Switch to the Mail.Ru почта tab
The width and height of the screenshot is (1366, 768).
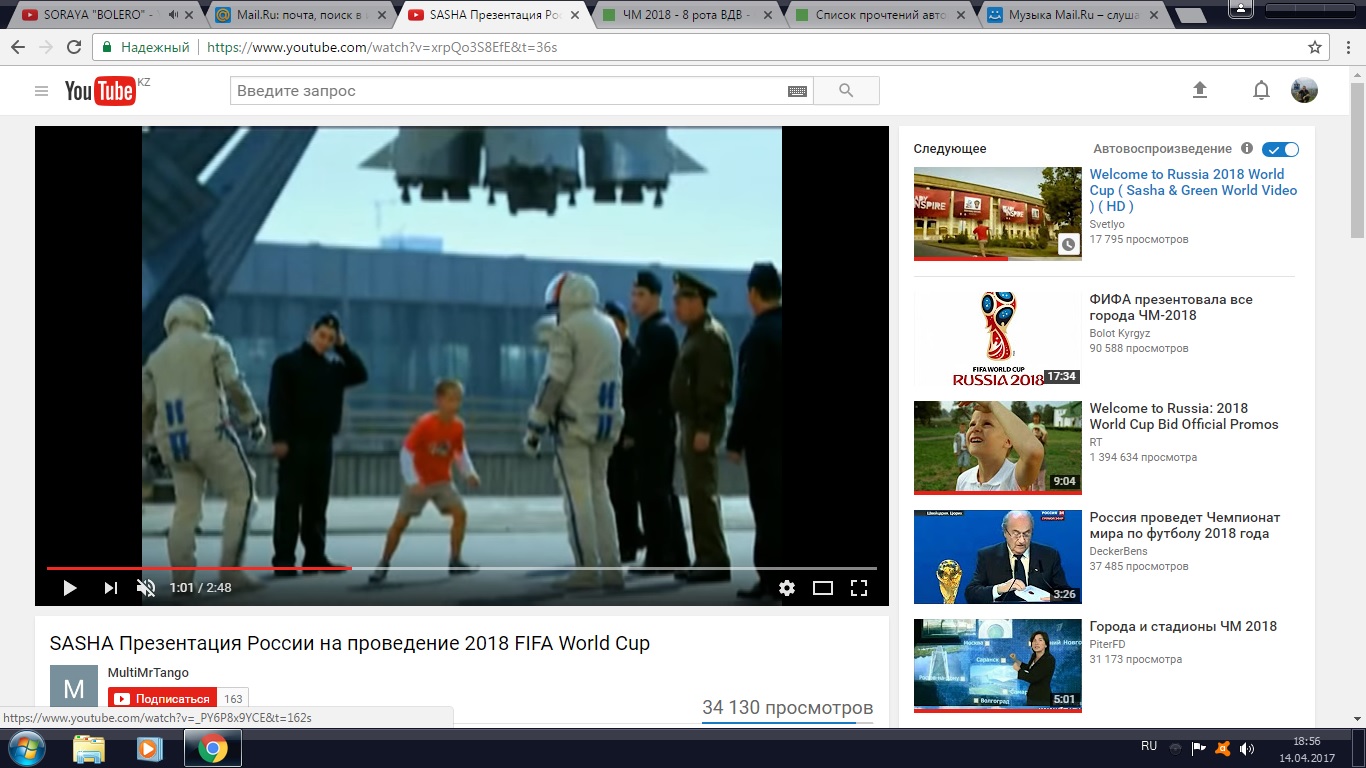[x=299, y=15]
